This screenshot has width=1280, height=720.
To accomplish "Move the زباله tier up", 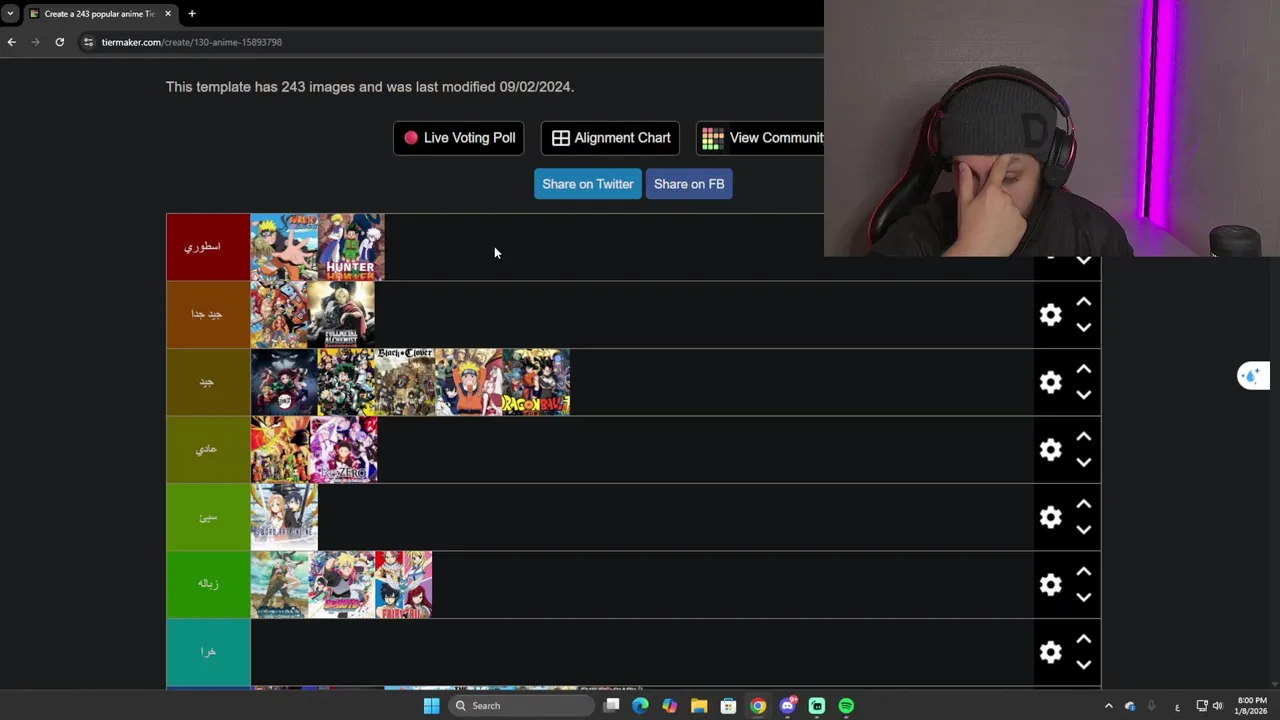I will point(1083,572).
